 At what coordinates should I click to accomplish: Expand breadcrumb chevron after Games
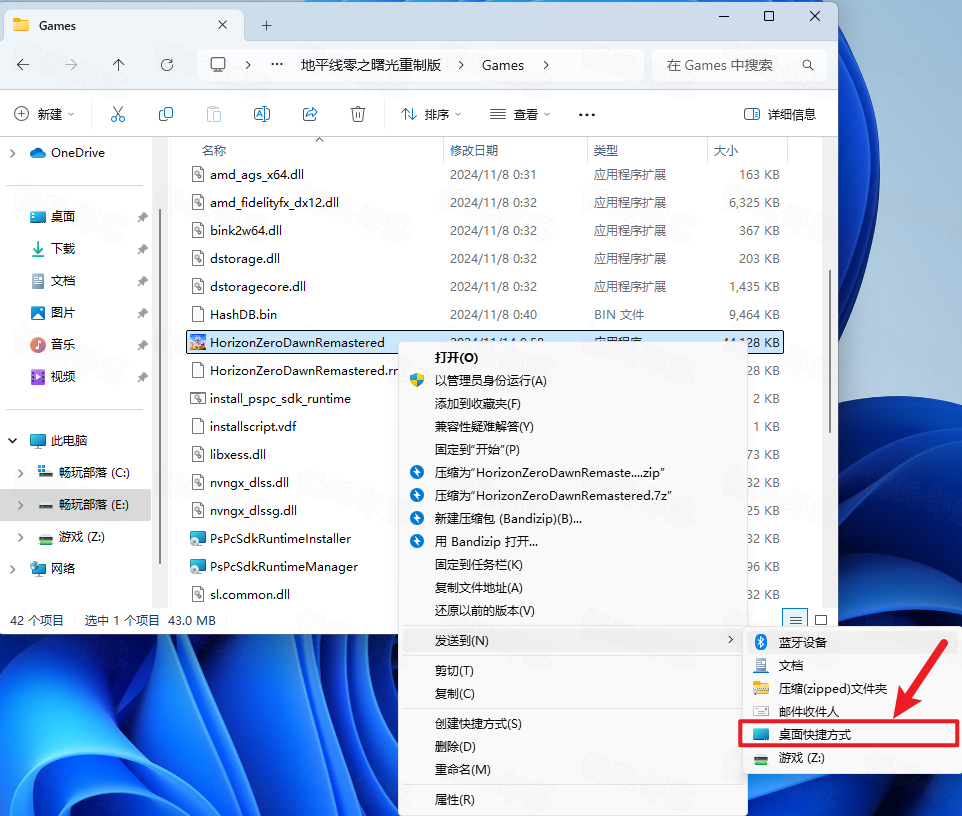pyautogui.click(x=546, y=65)
